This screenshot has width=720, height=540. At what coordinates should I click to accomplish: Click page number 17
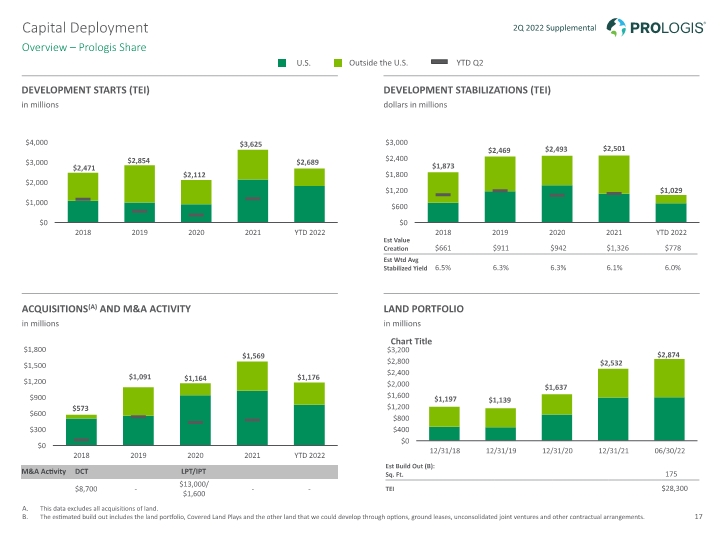(698, 517)
